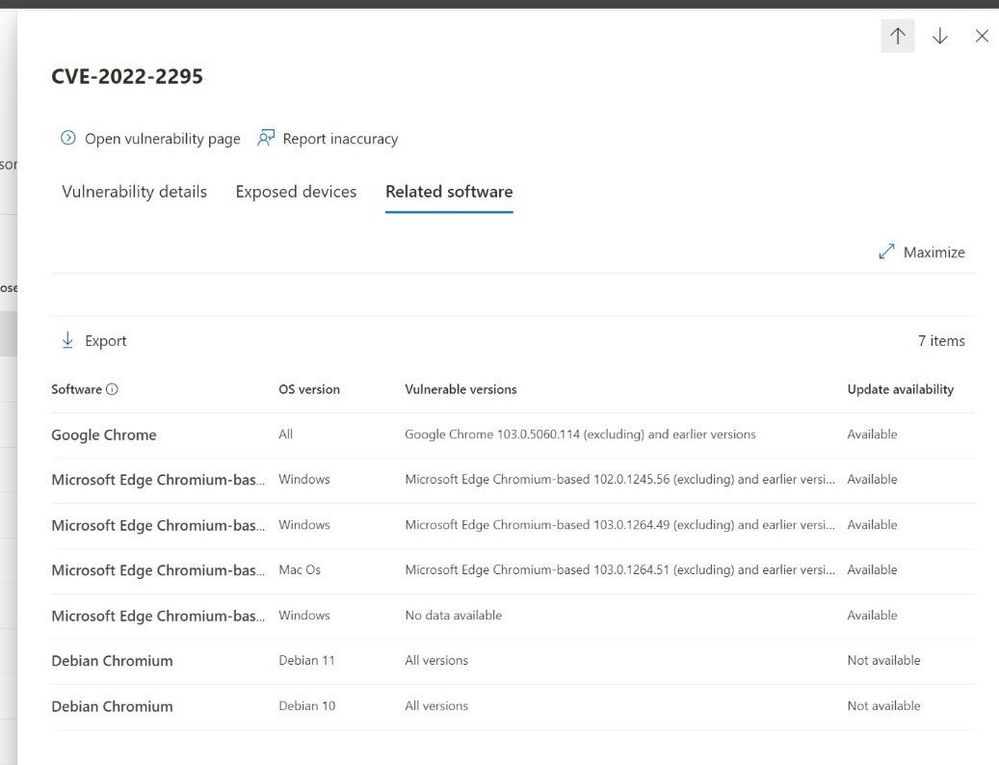Switch to the Exposed devices tab

pyautogui.click(x=296, y=192)
